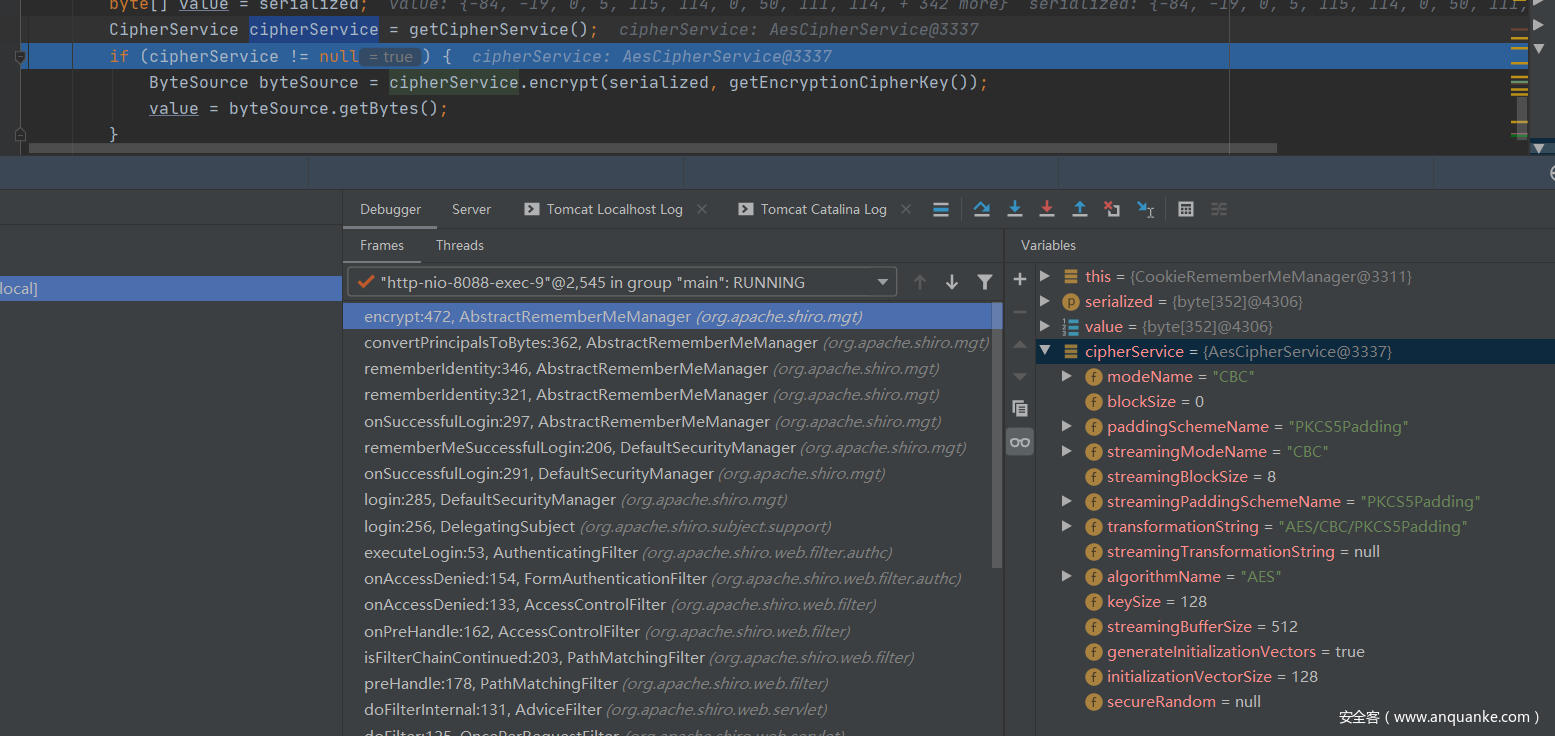Image resolution: width=1555 pixels, height=736 pixels.
Task: Expand the transformationString field
Action: (x=1067, y=527)
